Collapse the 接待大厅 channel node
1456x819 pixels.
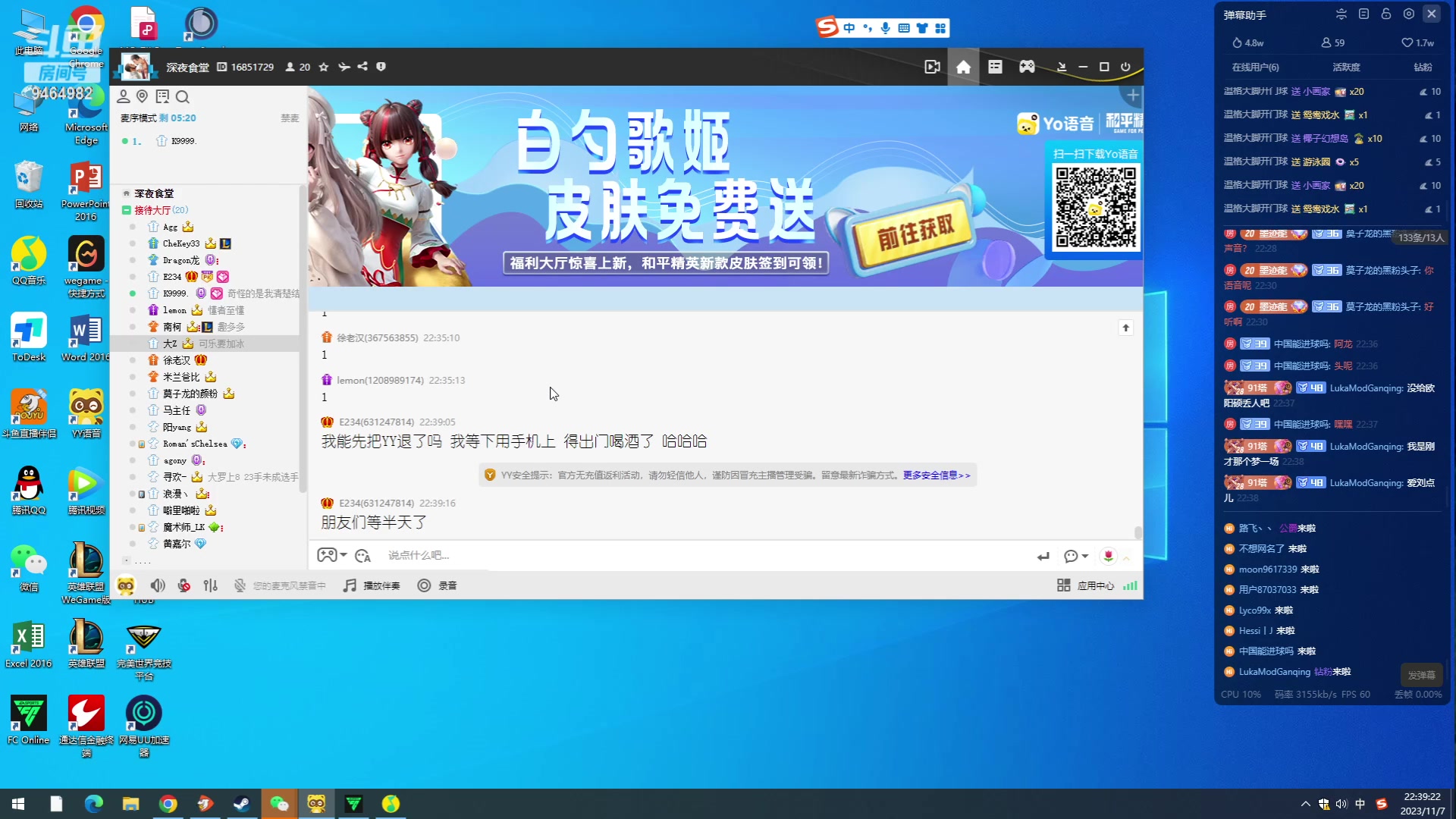127,210
